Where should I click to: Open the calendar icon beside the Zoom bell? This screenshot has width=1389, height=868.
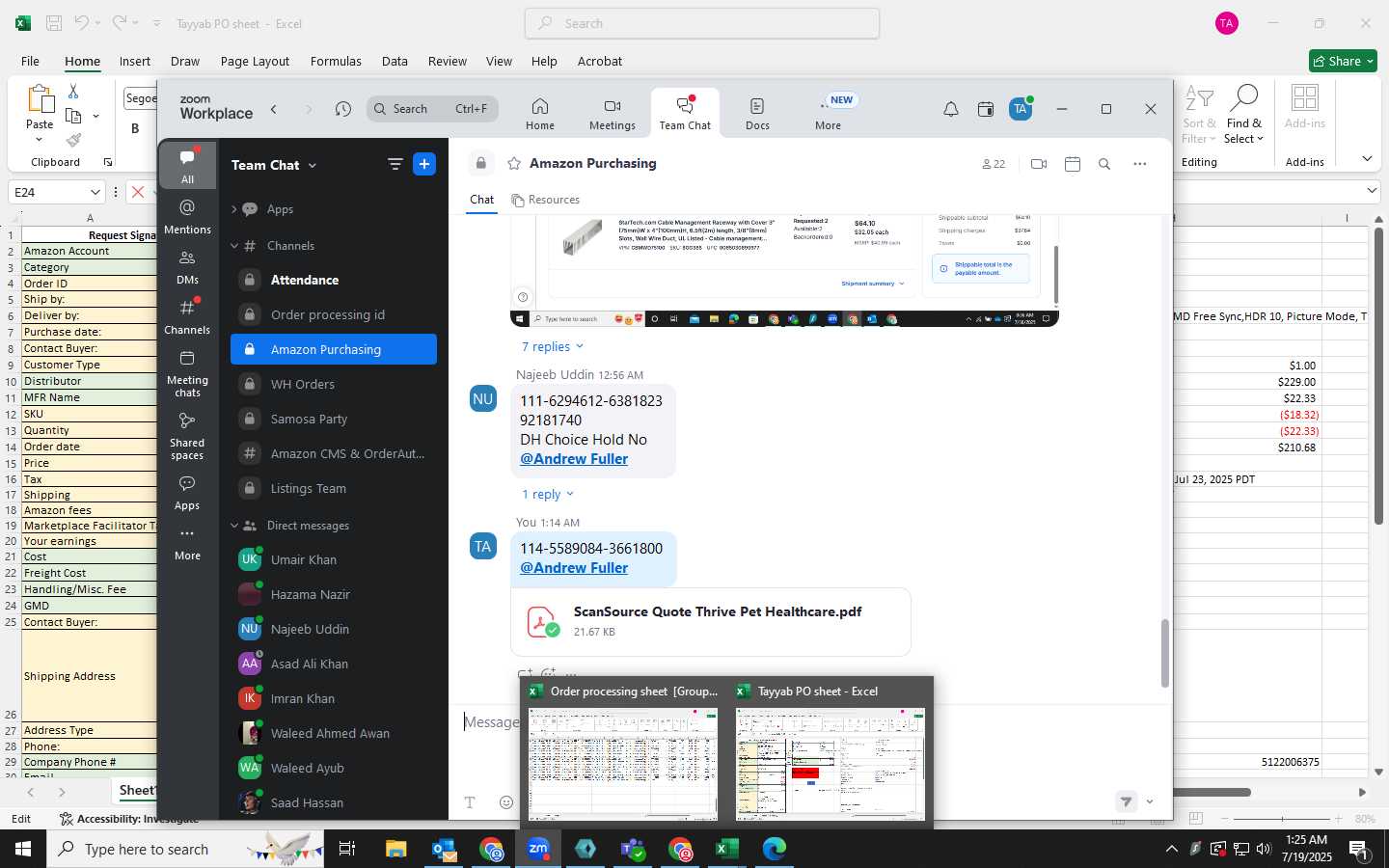click(x=986, y=109)
